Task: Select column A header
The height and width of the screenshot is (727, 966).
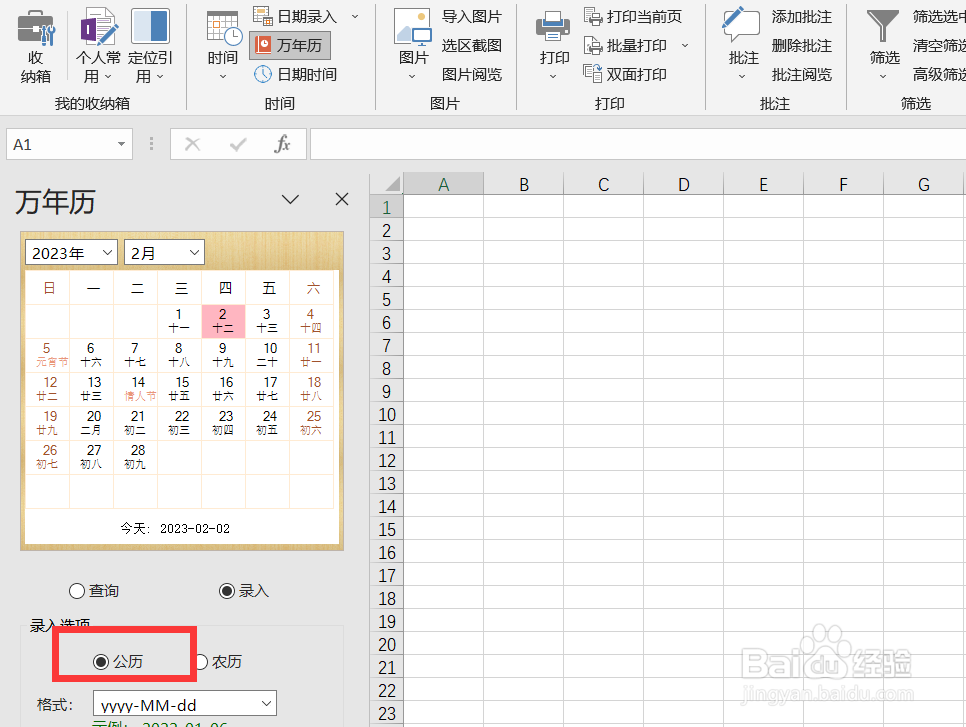Action: coord(443,184)
